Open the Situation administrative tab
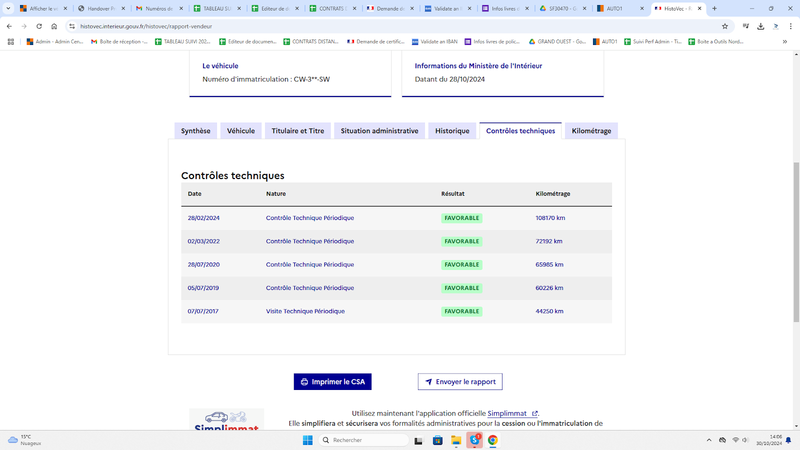The width and height of the screenshot is (800, 450). (379, 131)
